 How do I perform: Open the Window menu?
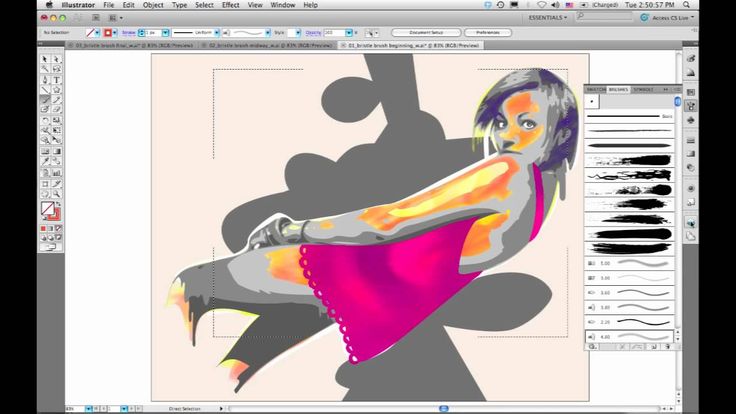tap(283, 5)
